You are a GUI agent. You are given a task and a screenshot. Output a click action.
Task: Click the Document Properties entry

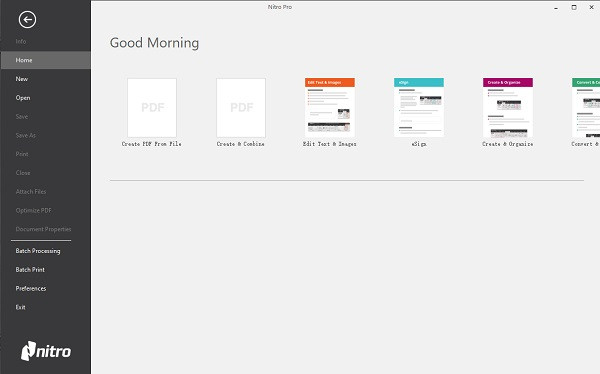point(44,229)
